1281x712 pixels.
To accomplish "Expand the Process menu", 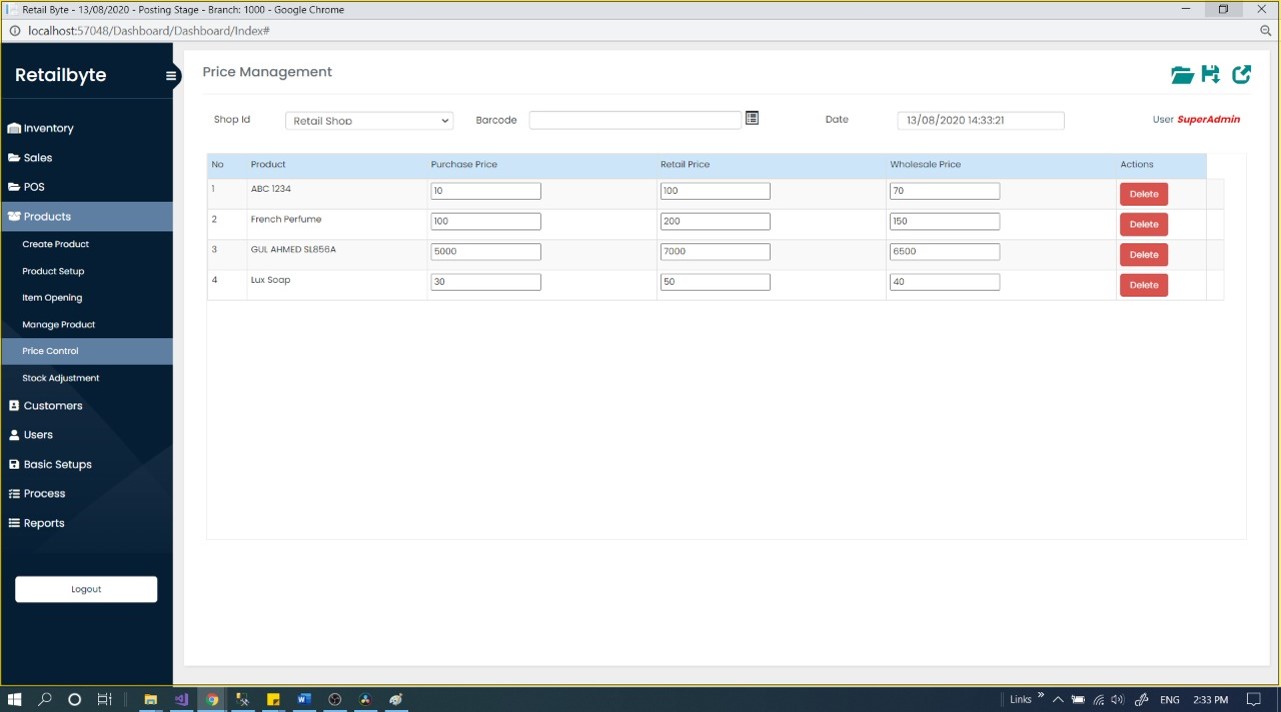I will coord(86,494).
